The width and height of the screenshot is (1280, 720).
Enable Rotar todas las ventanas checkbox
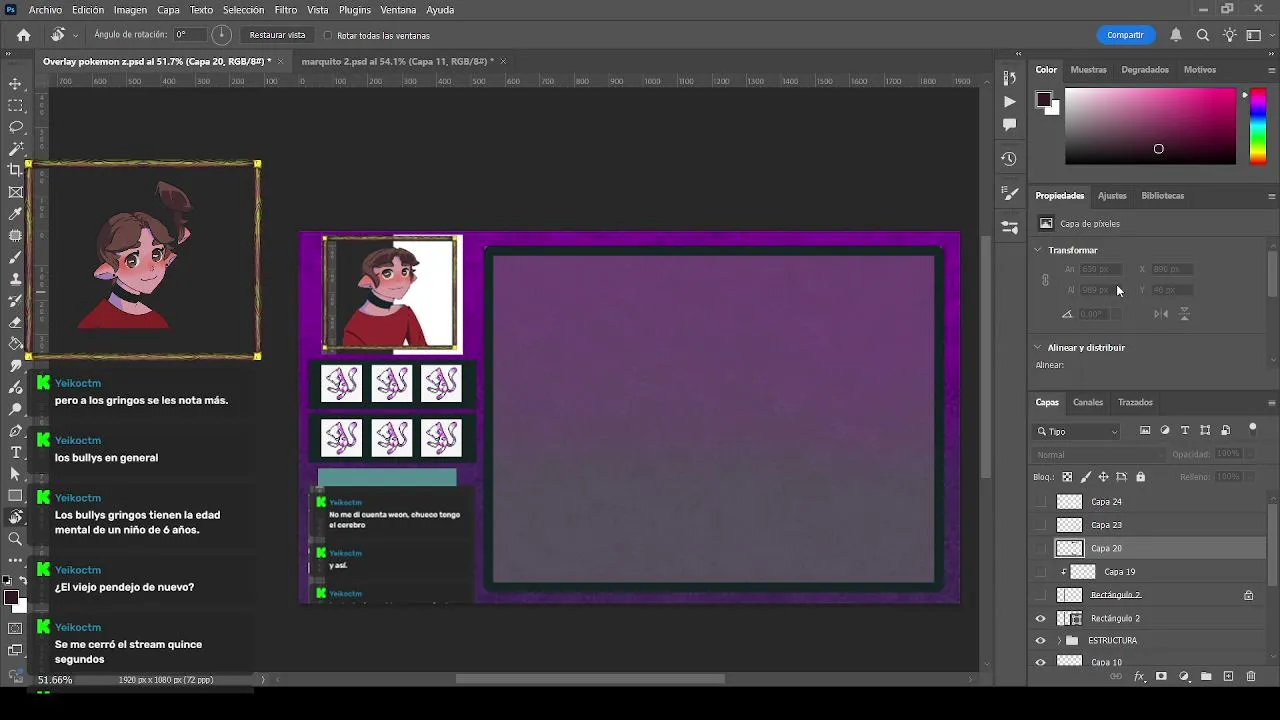(328, 35)
